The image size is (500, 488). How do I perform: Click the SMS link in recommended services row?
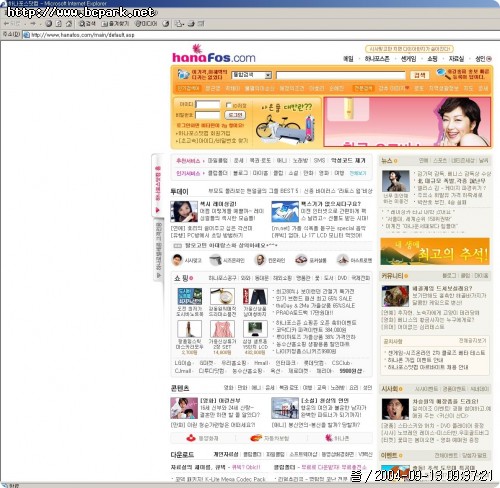(x=319, y=161)
